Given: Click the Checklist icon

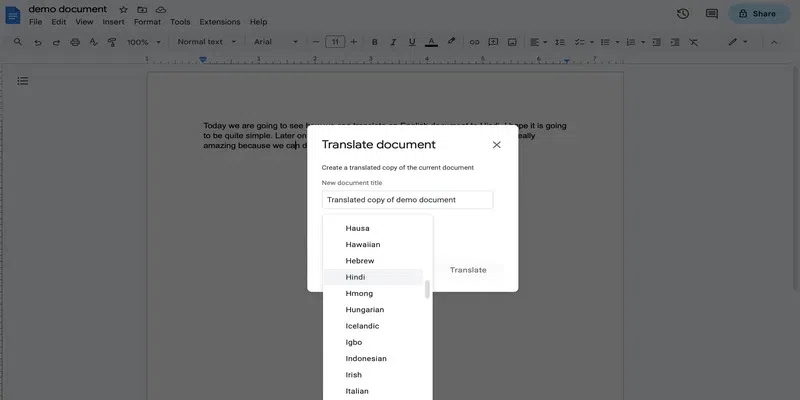Looking at the screenshot, I should tap(579, 42).
